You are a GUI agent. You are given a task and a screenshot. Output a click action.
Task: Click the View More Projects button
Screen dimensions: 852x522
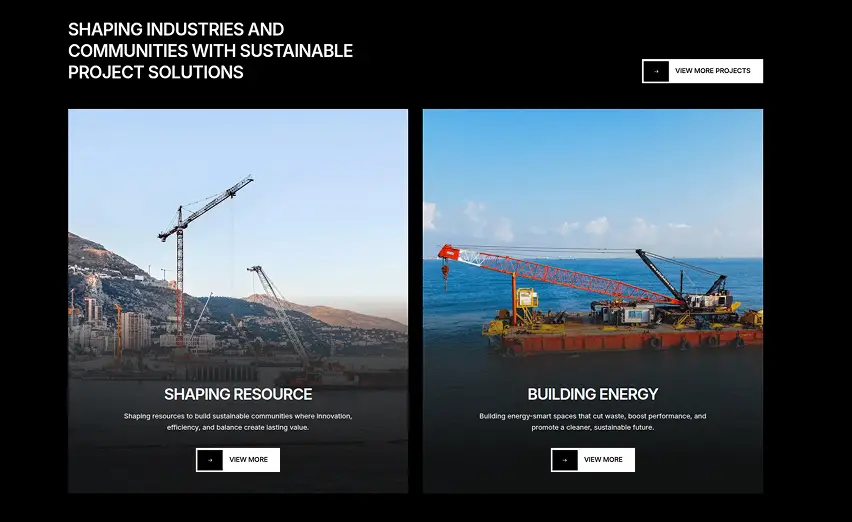(702, 71)
